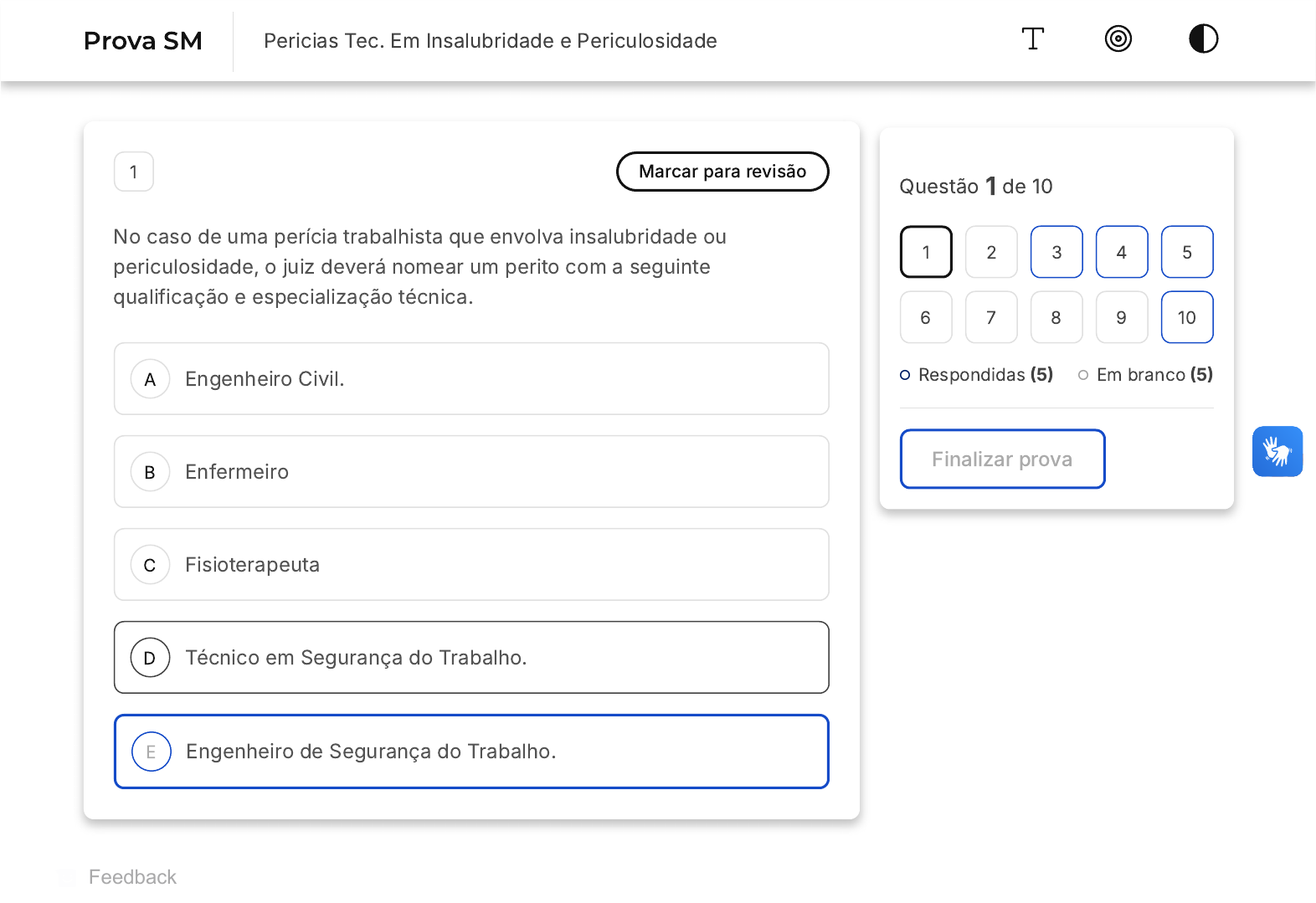Click the target focus icon in header
This screenshot has width=1316, height=903.
pos(1118,39)
